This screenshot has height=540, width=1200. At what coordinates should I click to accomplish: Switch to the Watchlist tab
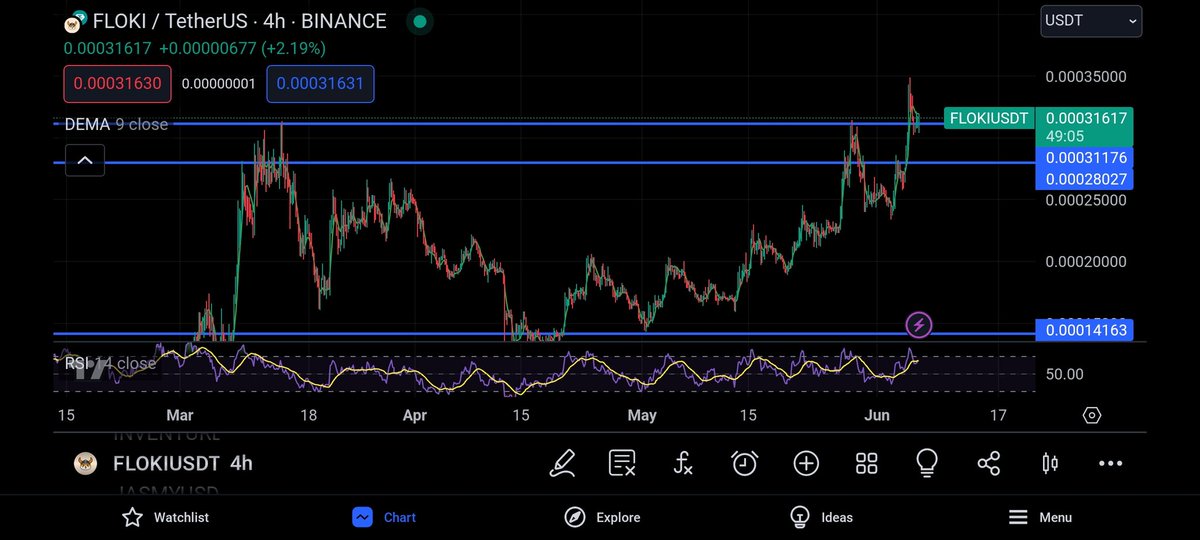click(x=165, y=517)
